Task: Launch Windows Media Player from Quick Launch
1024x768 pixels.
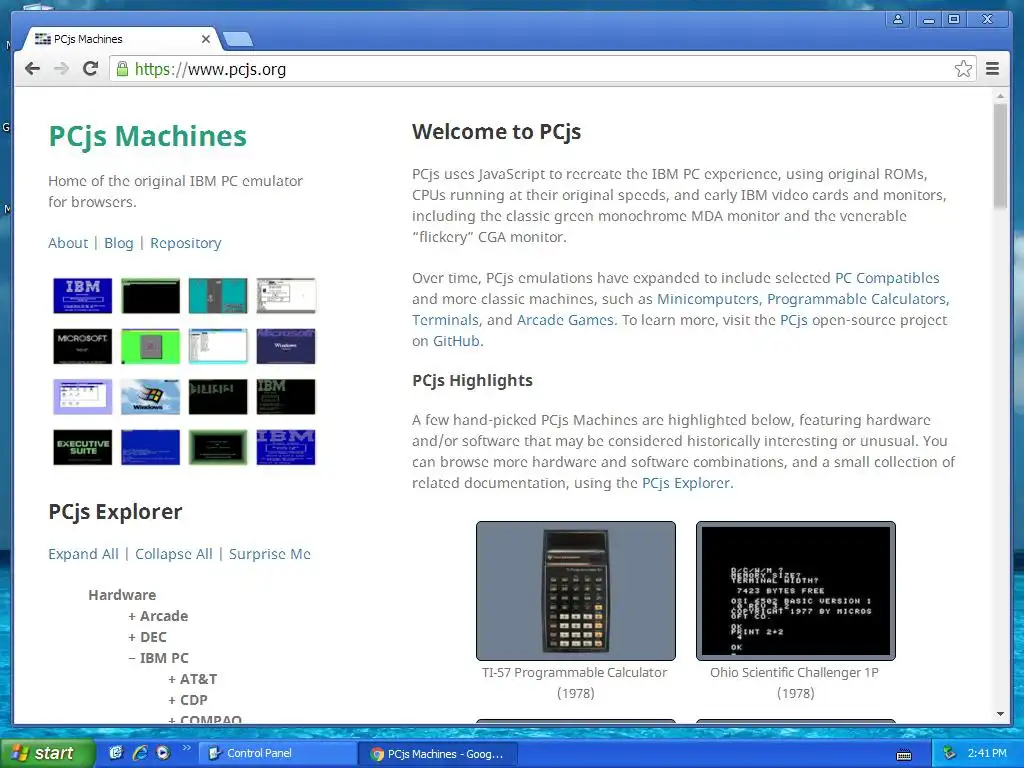Action: [x=163, y=753]
